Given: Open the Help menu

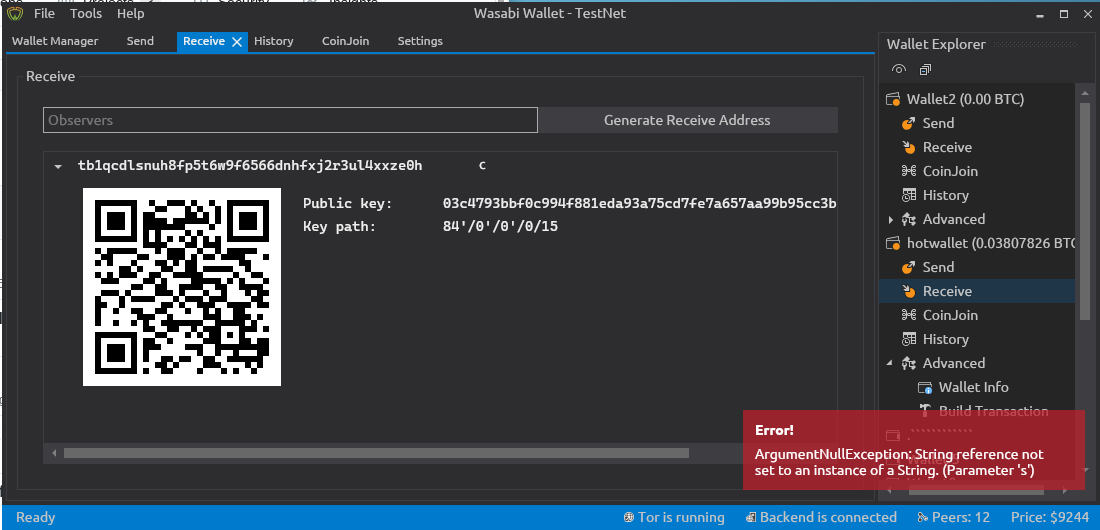Looking at the screenshot, I should 130,13.
